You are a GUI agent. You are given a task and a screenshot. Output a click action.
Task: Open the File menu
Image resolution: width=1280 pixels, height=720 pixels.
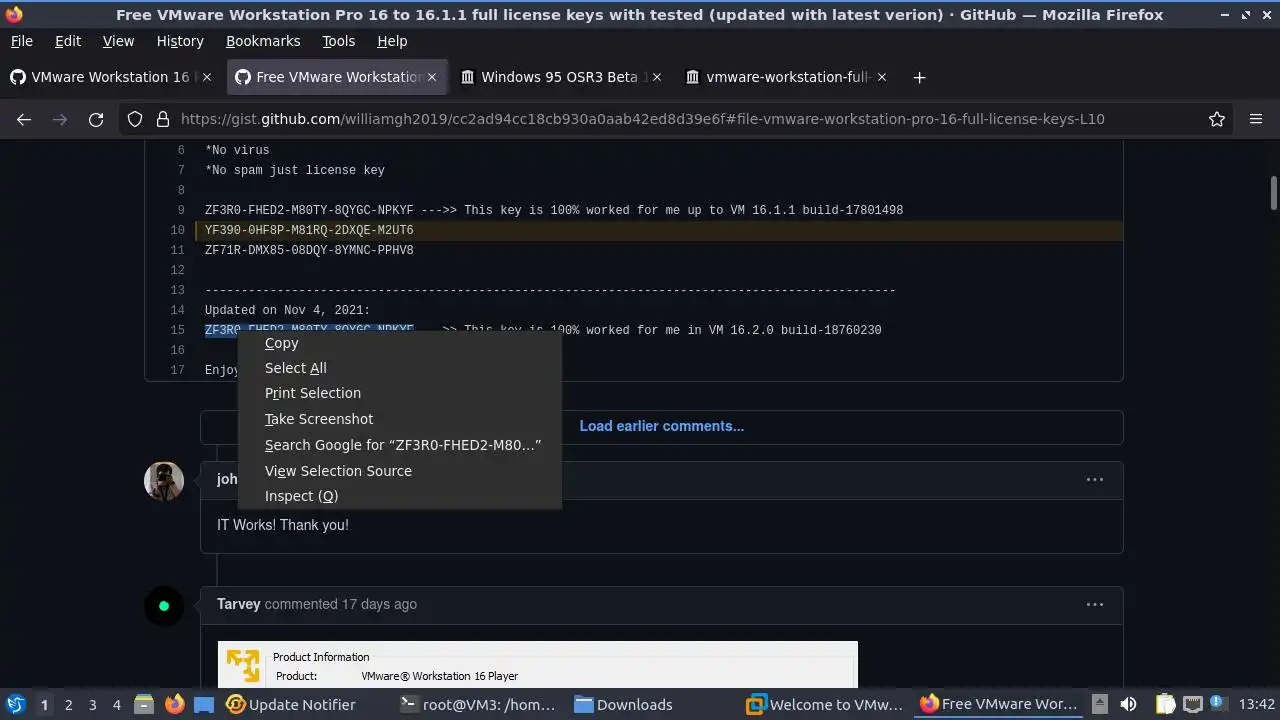[22, 41]
